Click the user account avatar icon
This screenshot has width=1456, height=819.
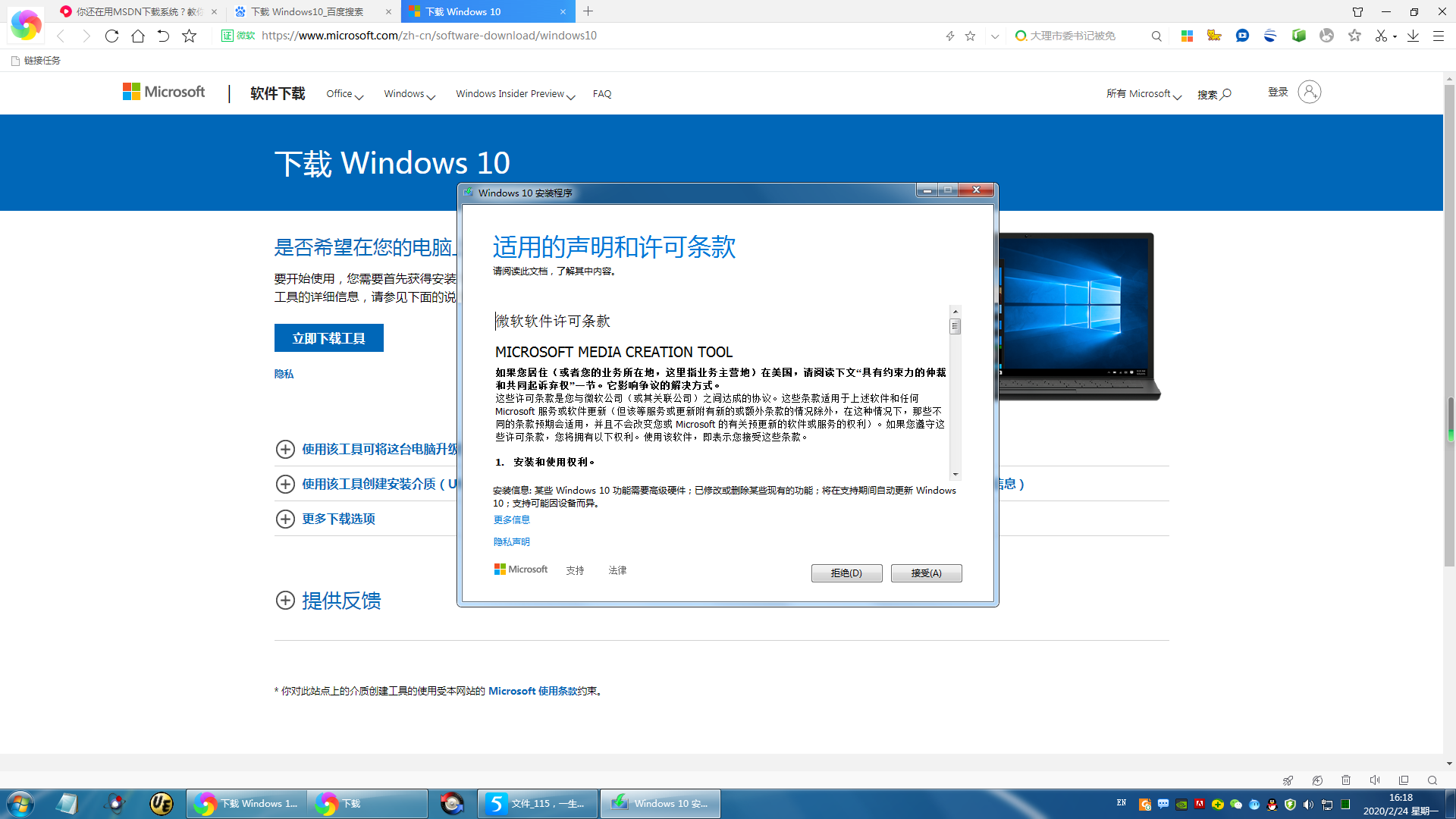click(x=1309, y=92)
